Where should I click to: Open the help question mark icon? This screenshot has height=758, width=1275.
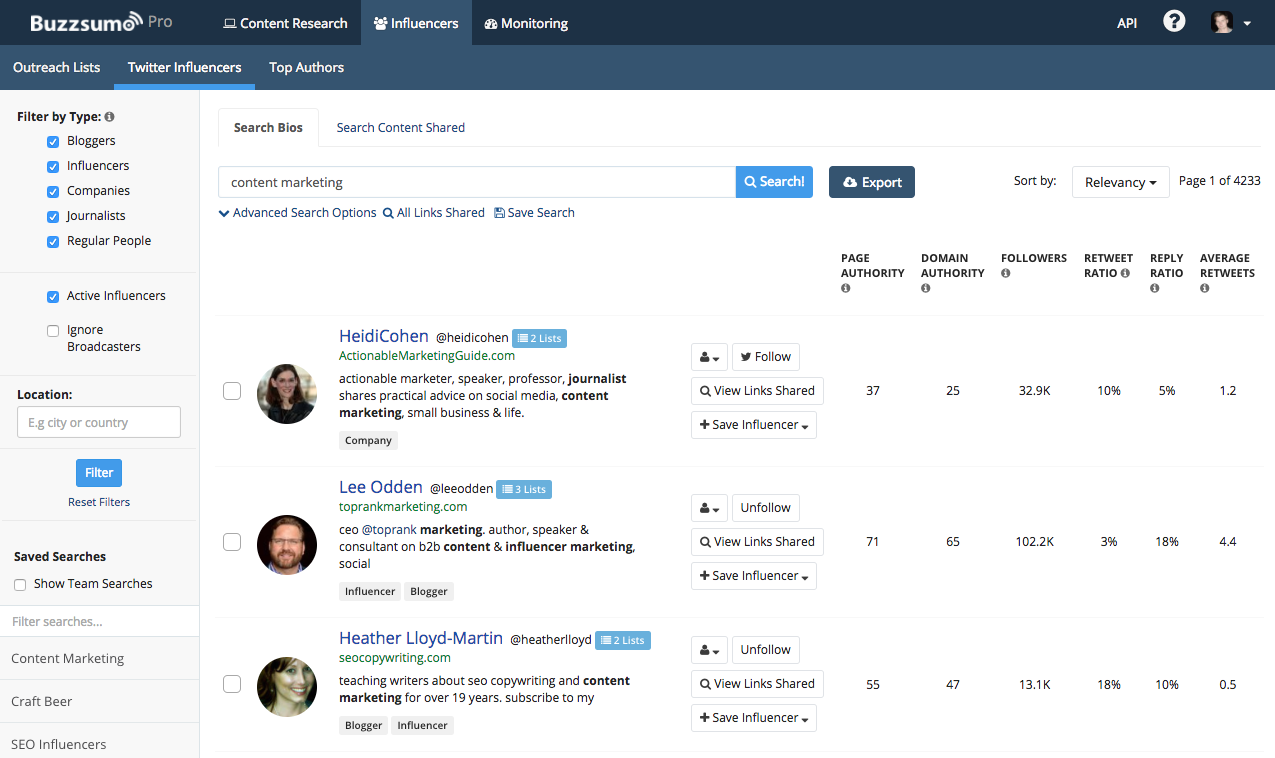click(x=1174, y=22)
